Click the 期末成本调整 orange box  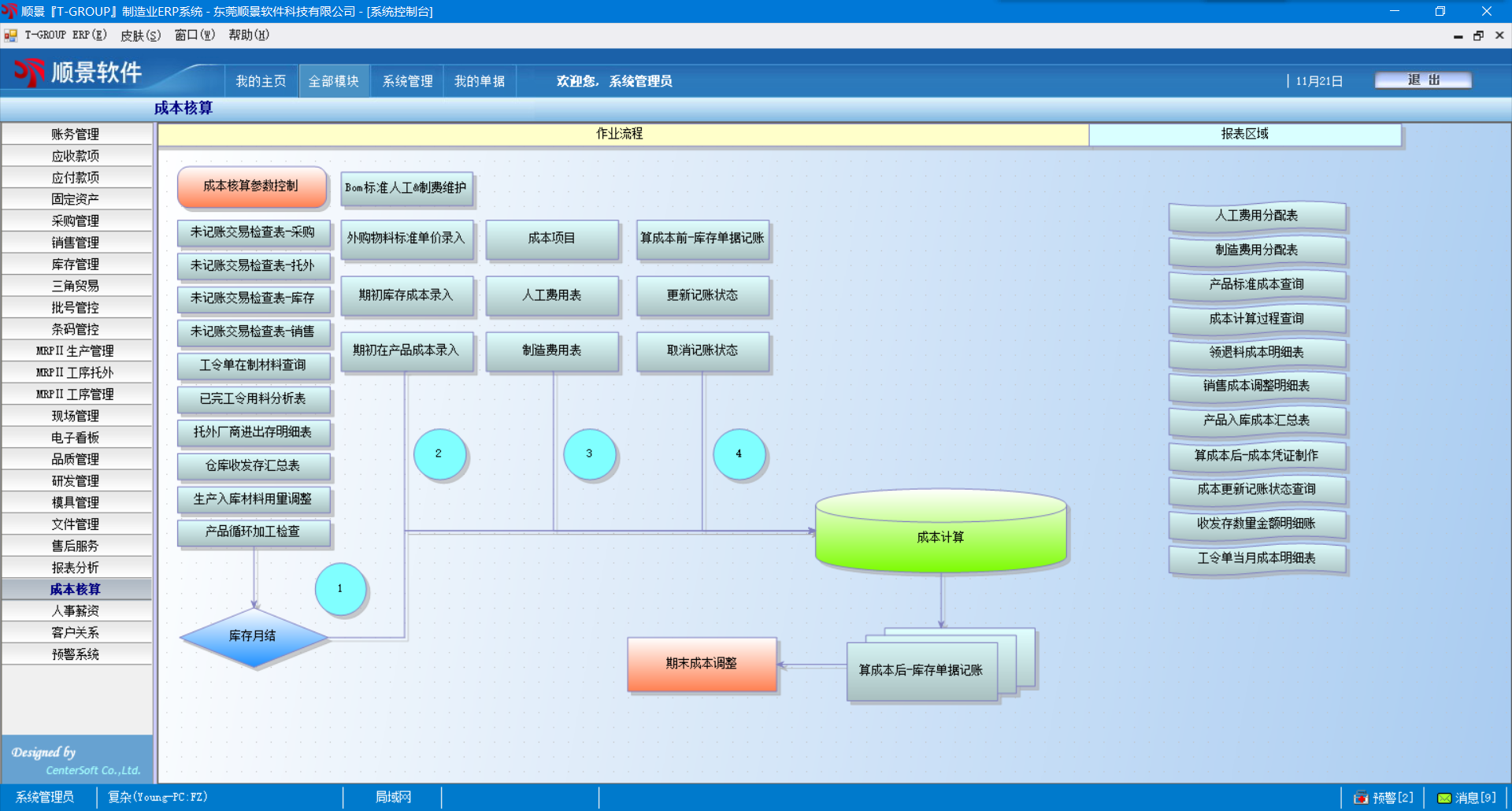(701, 664)
